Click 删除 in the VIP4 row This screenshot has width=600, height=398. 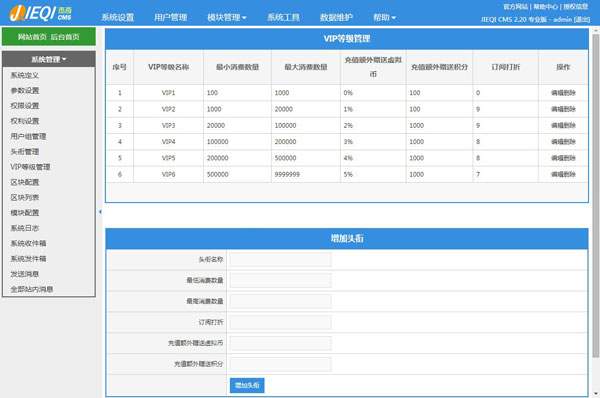coord(569,142)
